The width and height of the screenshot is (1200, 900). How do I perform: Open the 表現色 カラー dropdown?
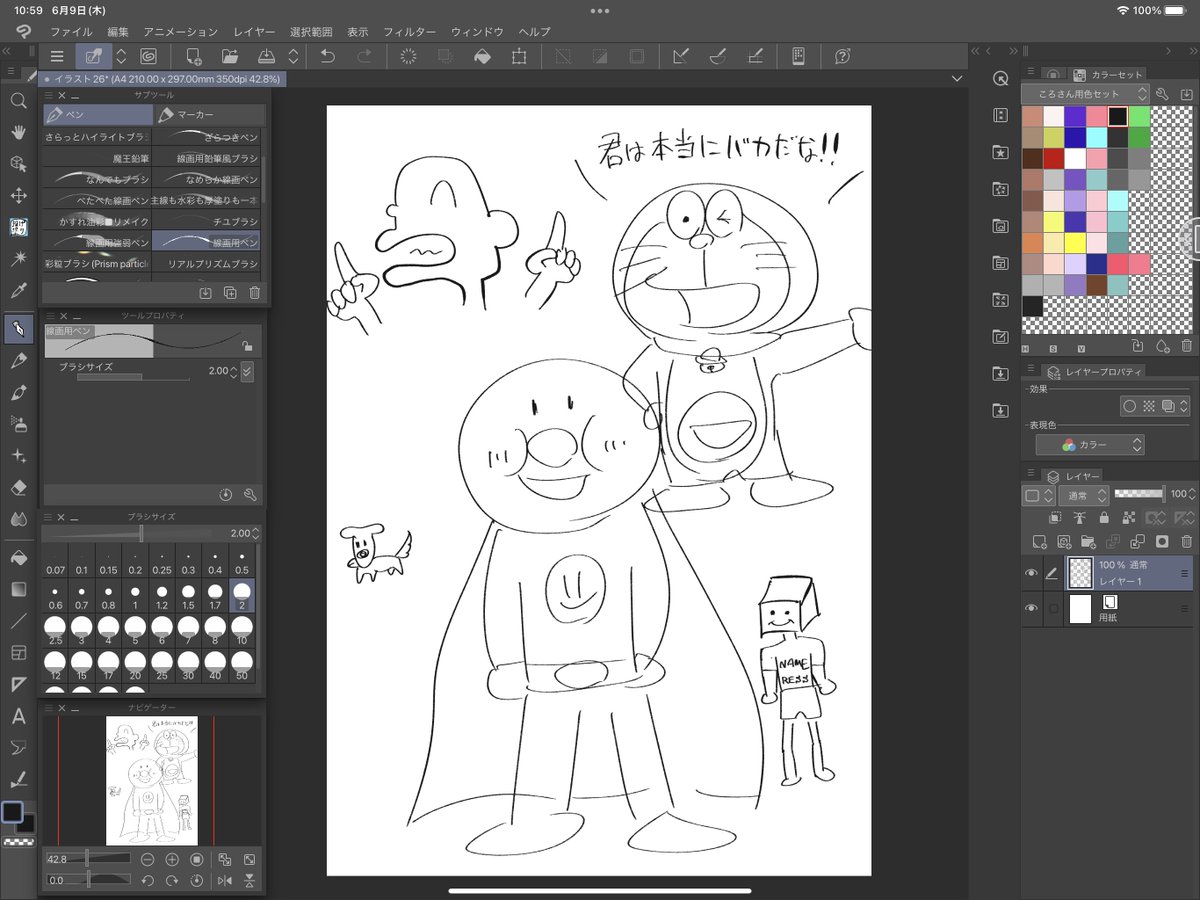[x=1090, y=445]
